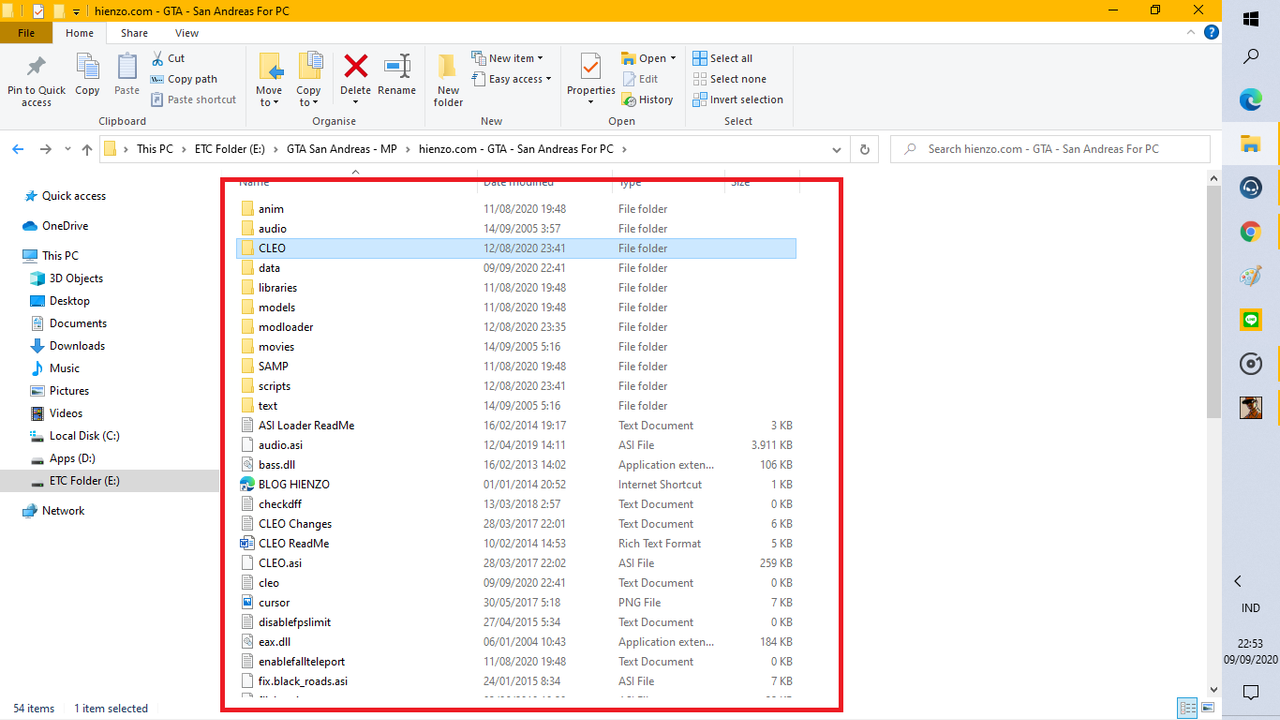Viewport: 1280px width, 720px height.
Task: Go forward in navigation history
Action: point(45,149)
